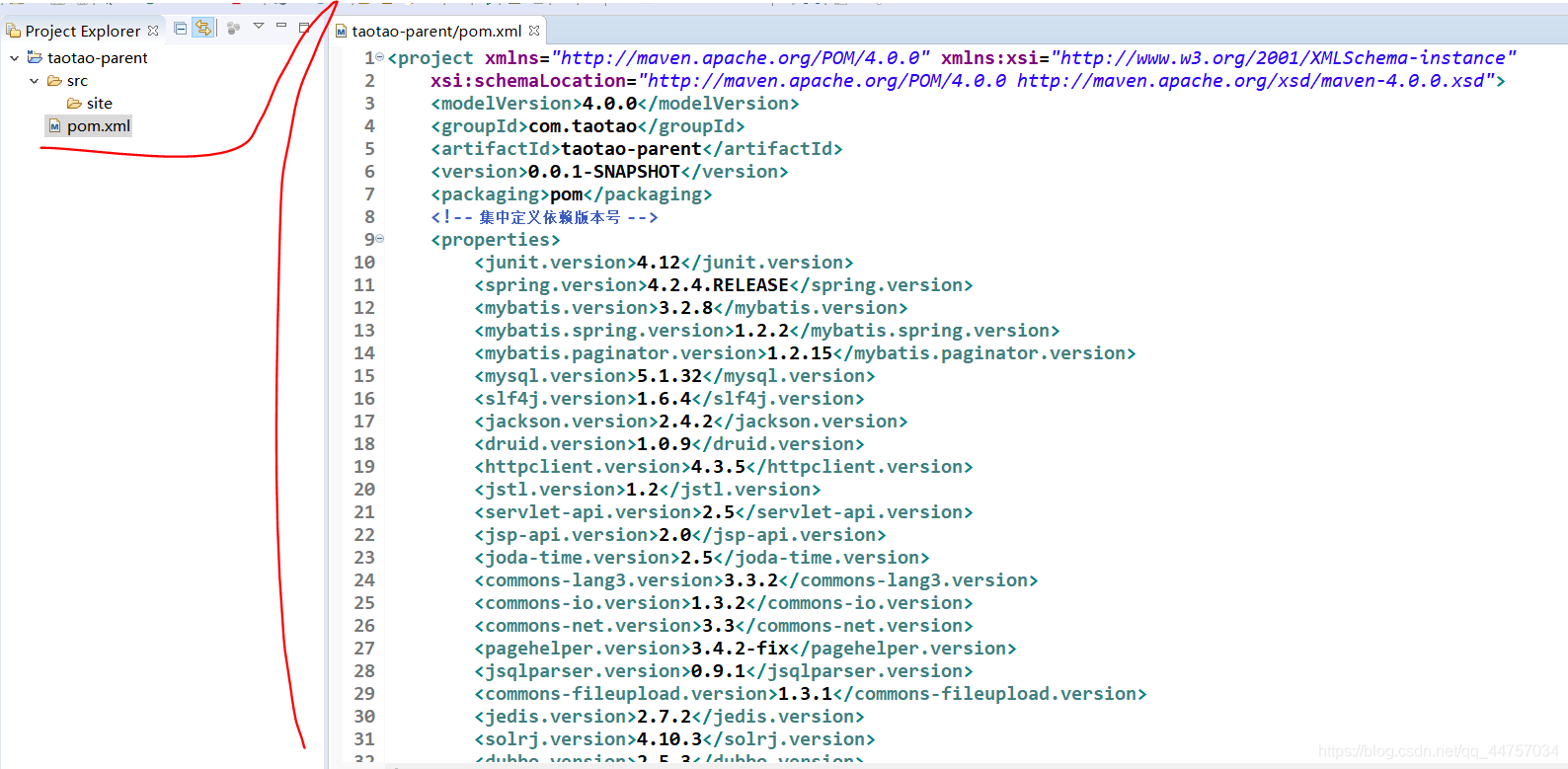Click line number 3 in the gutter
The width and height of the screenshot is (1568, 769).
[369, 104]
